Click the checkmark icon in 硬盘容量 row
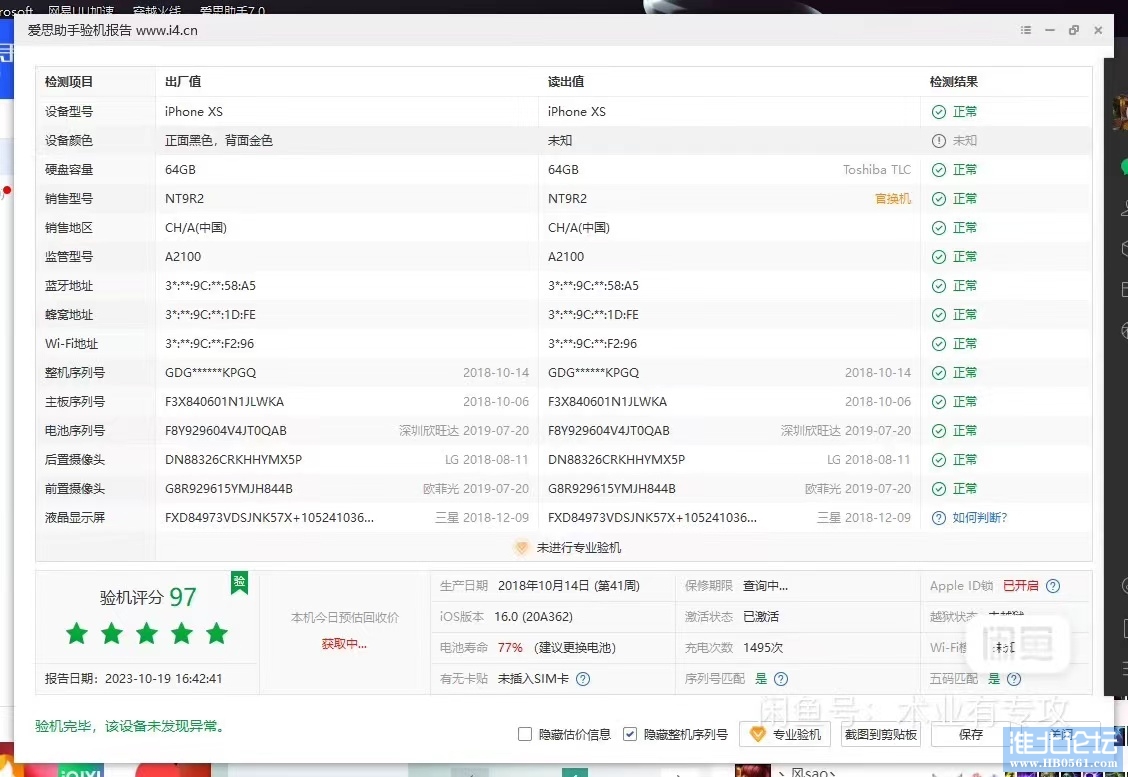Screen dimensions: 1128x777 tap(939, 170)
